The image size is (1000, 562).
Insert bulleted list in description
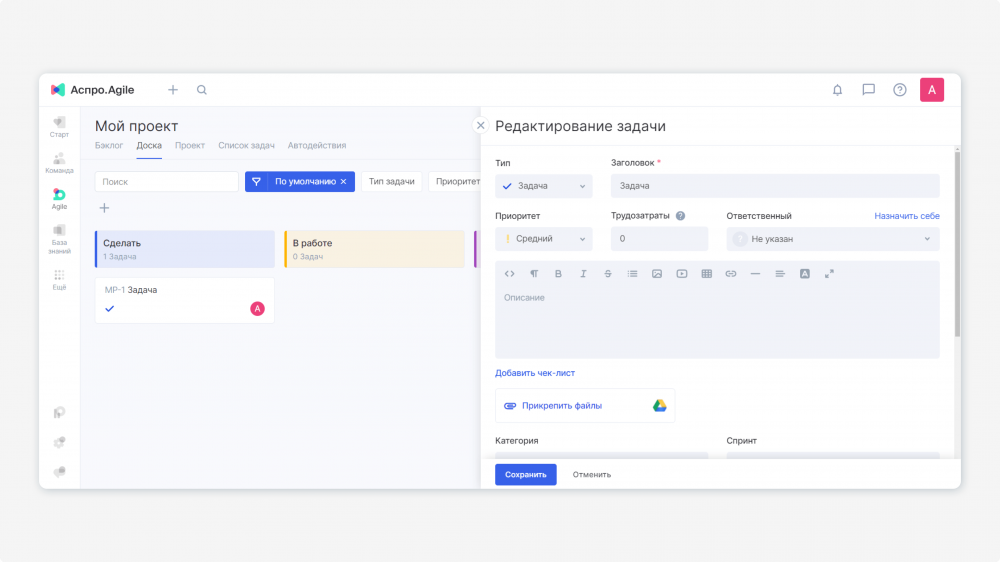632,274
